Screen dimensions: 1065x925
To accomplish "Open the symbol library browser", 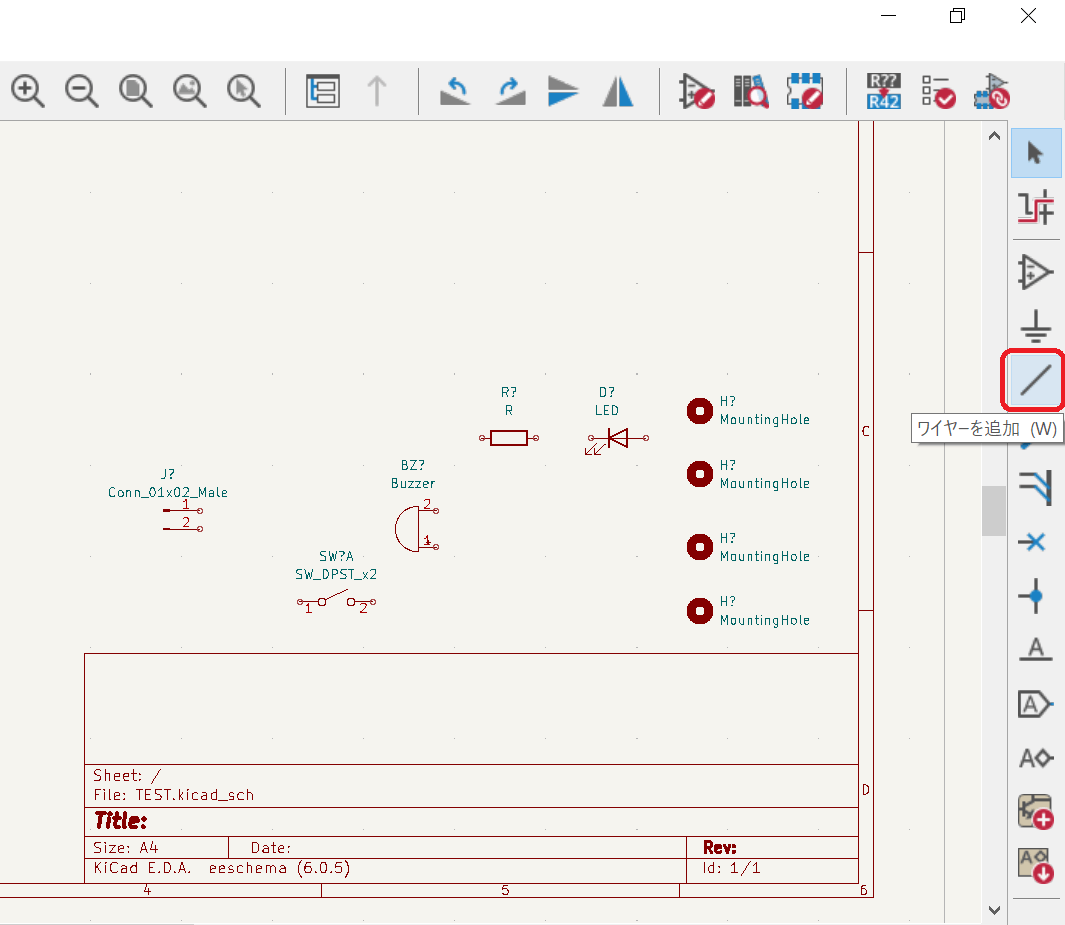I will pyautogui.click(x=751, y=91).
